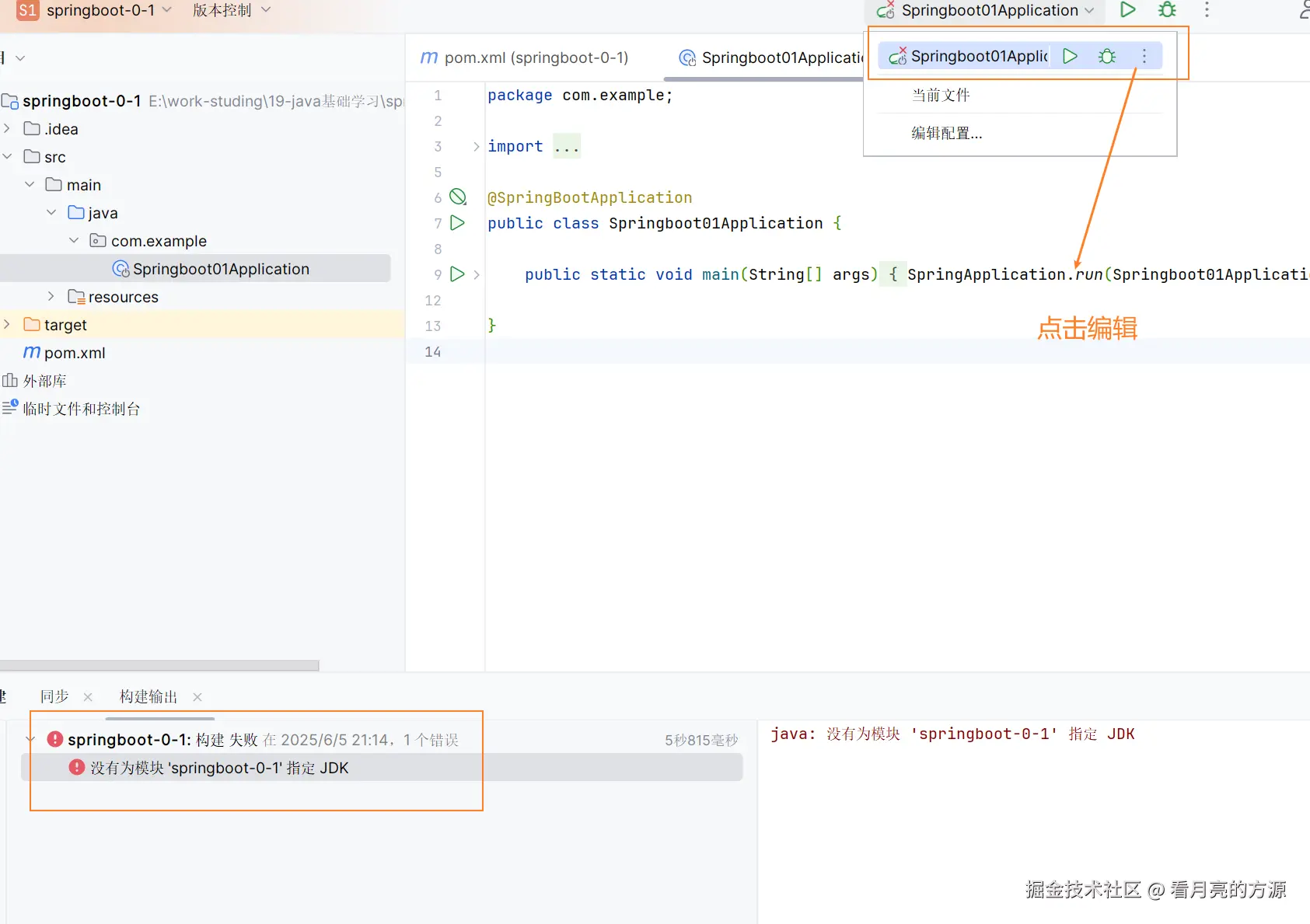Switch to the 同步 build tab
Viewport: 1310px width, 924px height.
pyautogui.click(x=54, y=696)
